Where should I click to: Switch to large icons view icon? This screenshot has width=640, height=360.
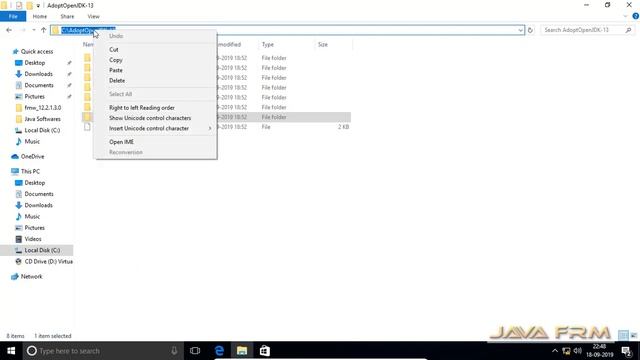(x=633, y=336)
